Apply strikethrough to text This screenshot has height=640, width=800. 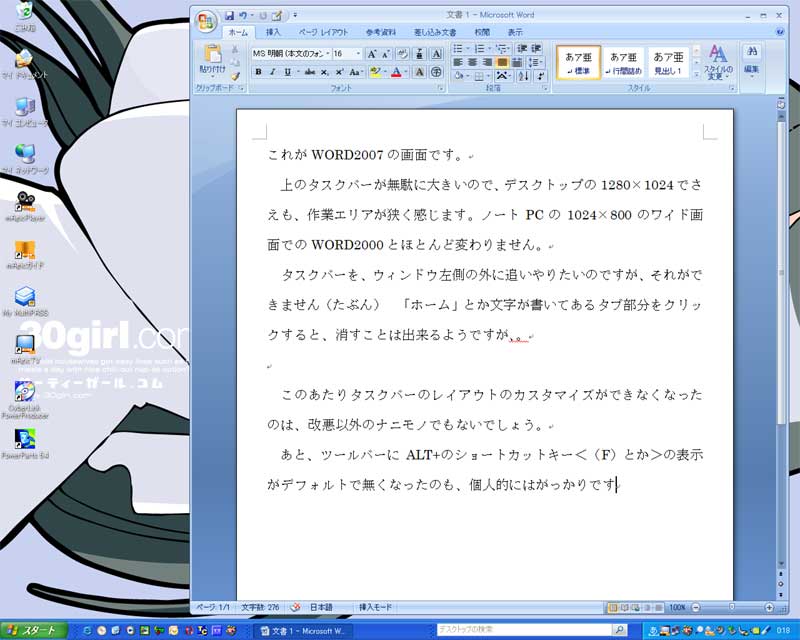point(310,72)
